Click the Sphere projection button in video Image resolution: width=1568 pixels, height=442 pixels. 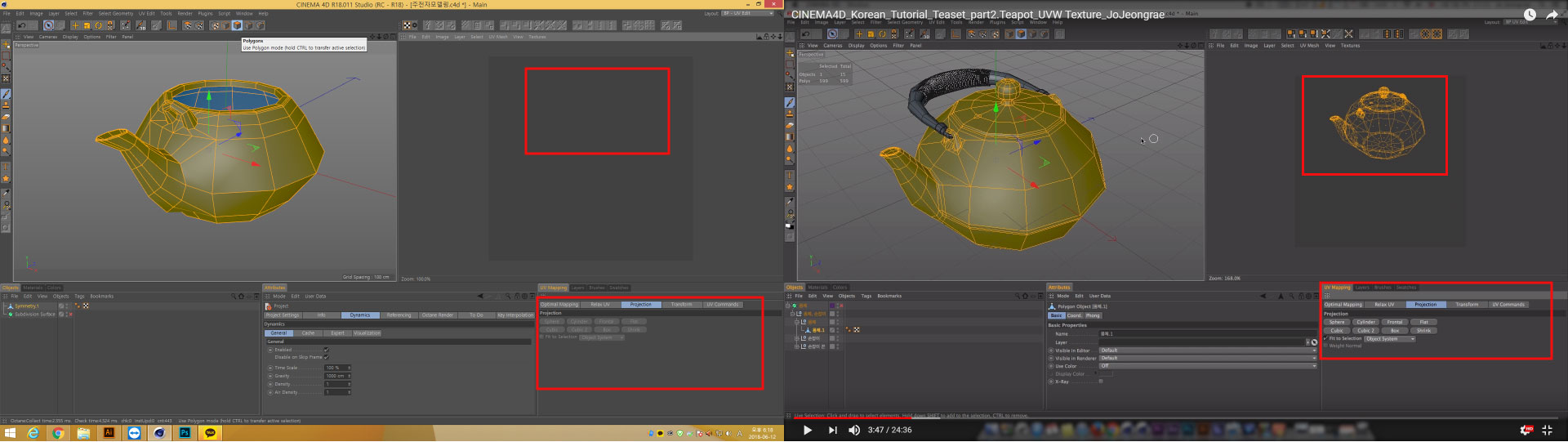[1337, 322]
